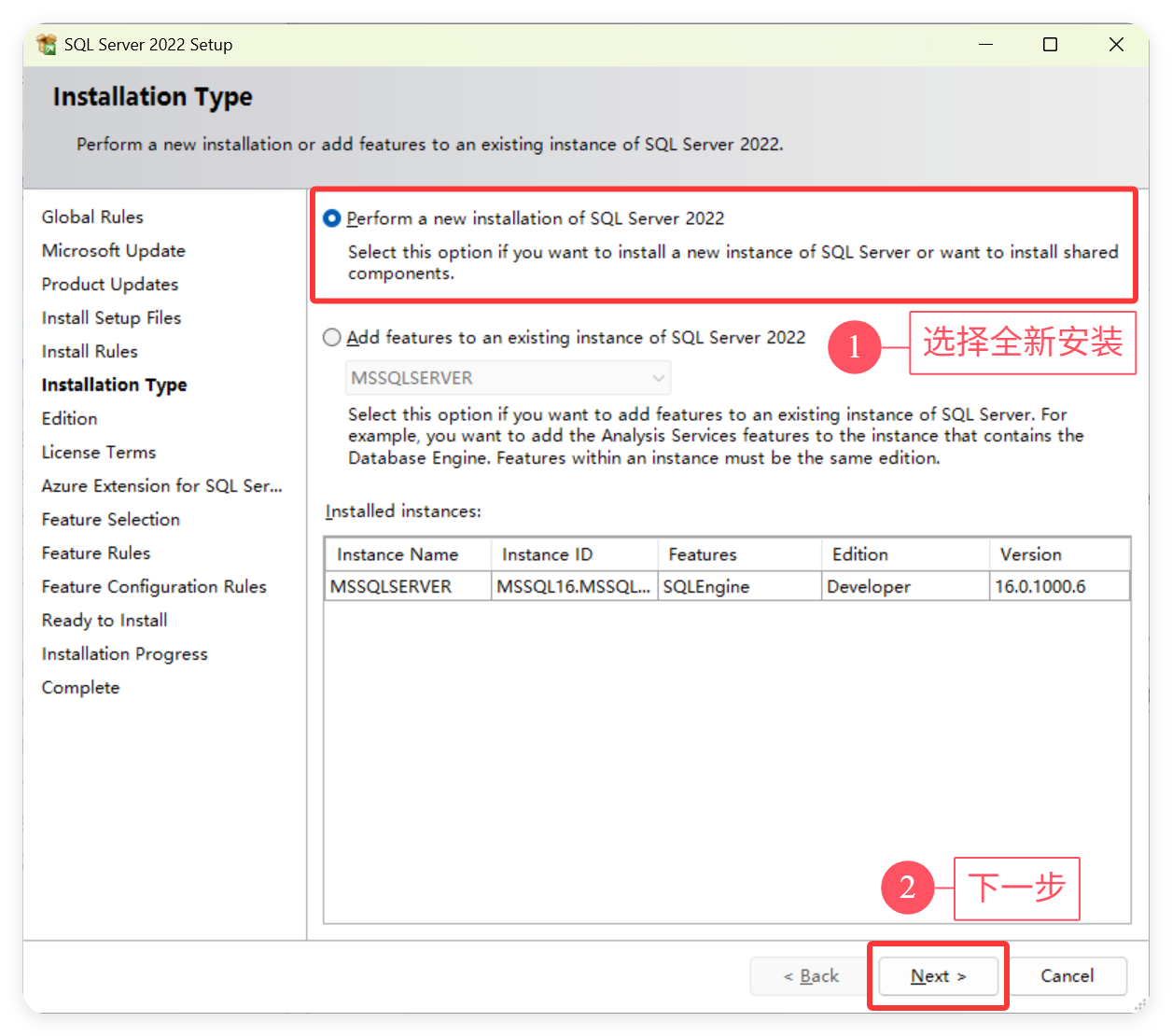Screen dimensions: 1172x1036
Task: Select Feature Selection step in sidebar
Action: (111, 519)
